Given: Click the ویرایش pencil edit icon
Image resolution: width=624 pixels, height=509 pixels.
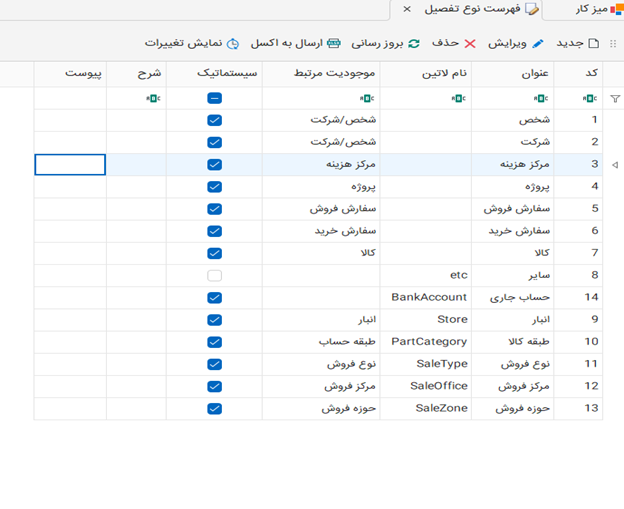Looking at the screenshot, I should 538,44.
